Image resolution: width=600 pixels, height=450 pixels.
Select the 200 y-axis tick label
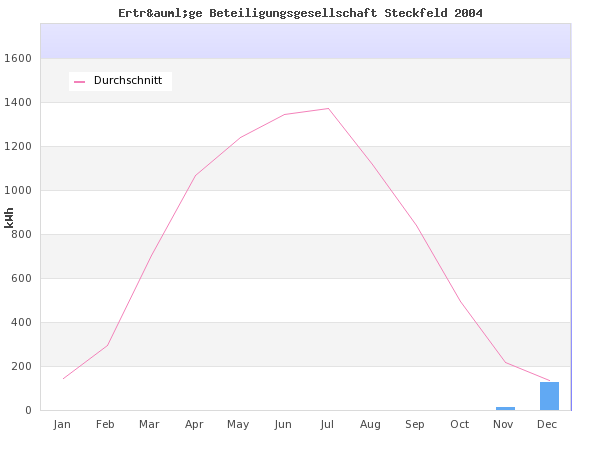(22, 366)
